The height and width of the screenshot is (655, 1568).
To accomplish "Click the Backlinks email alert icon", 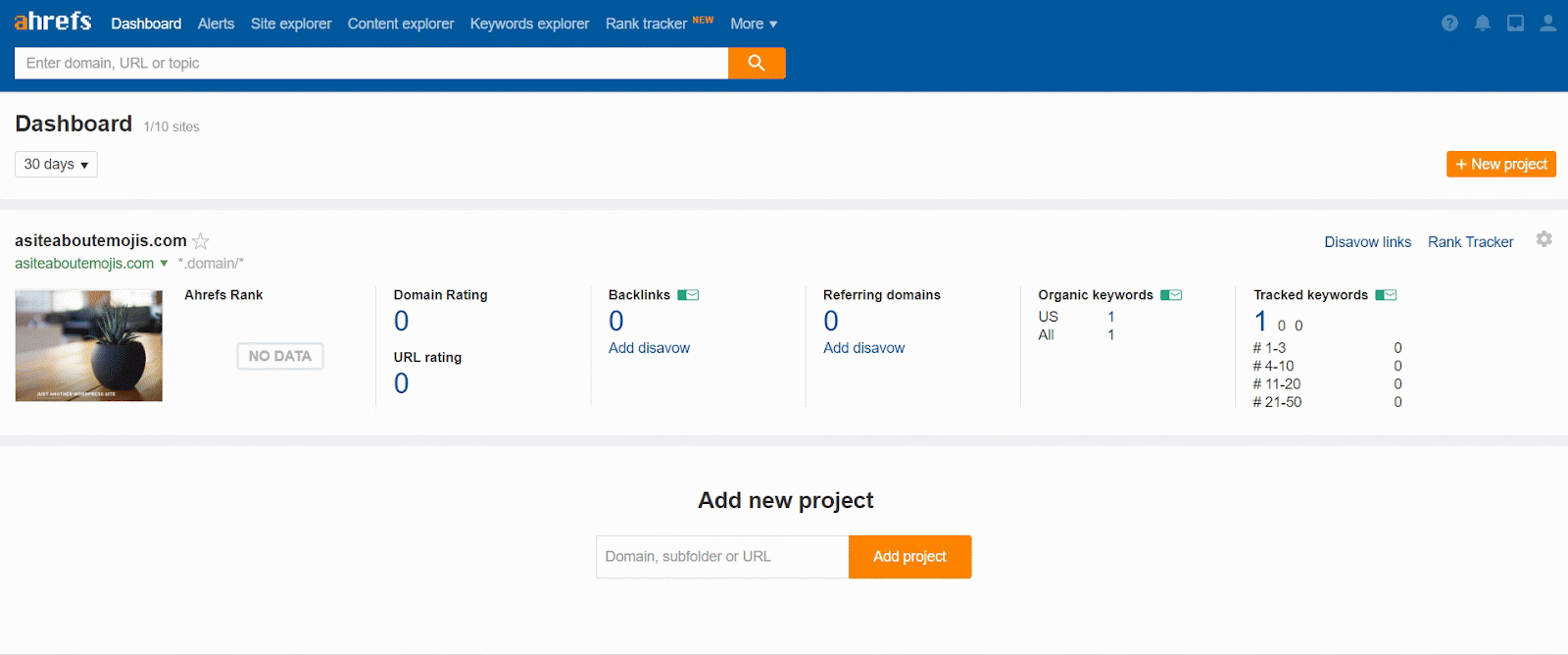I will click(688, 295).
